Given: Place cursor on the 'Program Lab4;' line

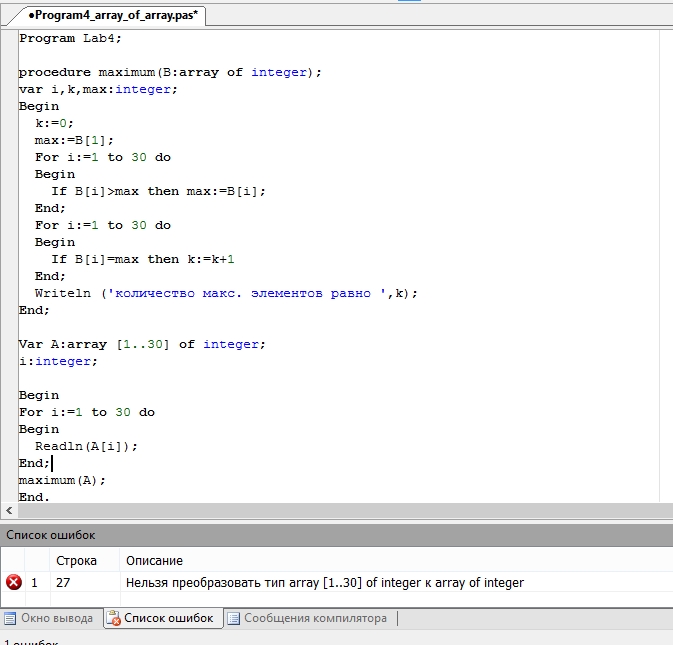Looking at the screenshot, I should tap(70, 38).
